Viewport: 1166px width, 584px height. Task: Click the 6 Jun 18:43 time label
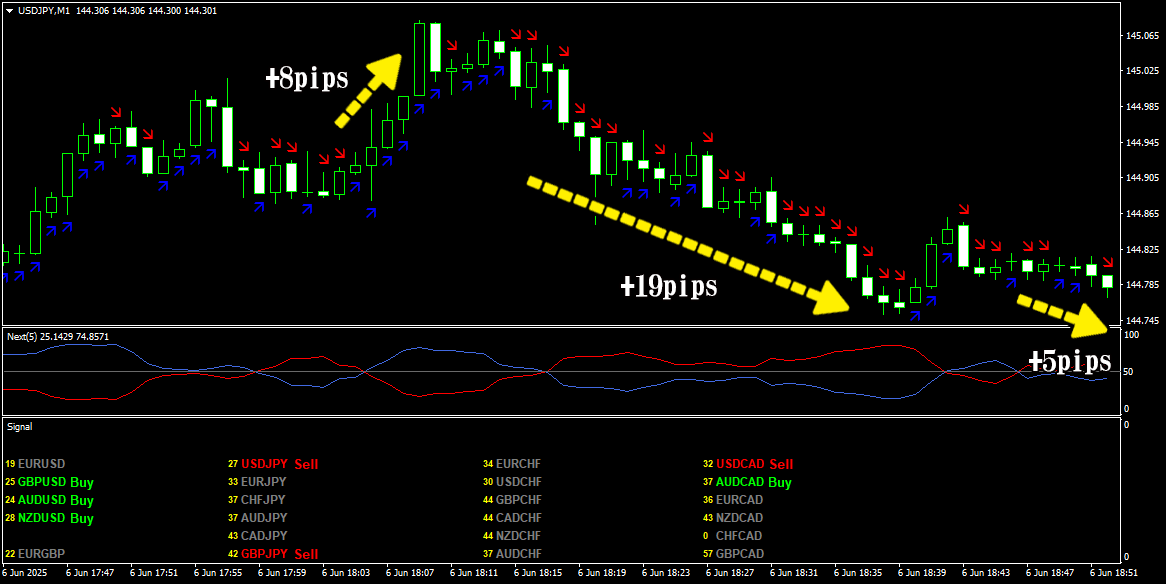[x=986, y=574]
